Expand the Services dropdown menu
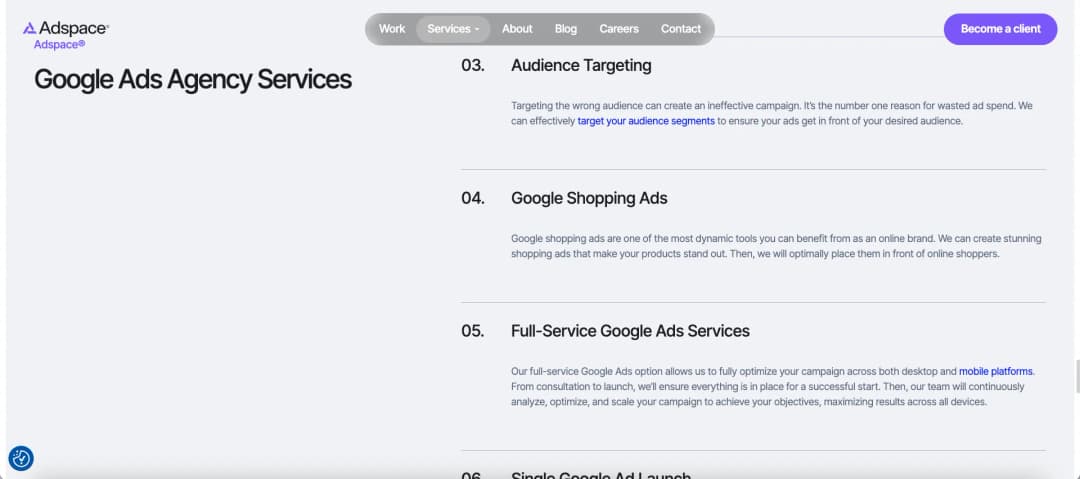This screenshot has width=1080, height=479. tap(453, 29)
